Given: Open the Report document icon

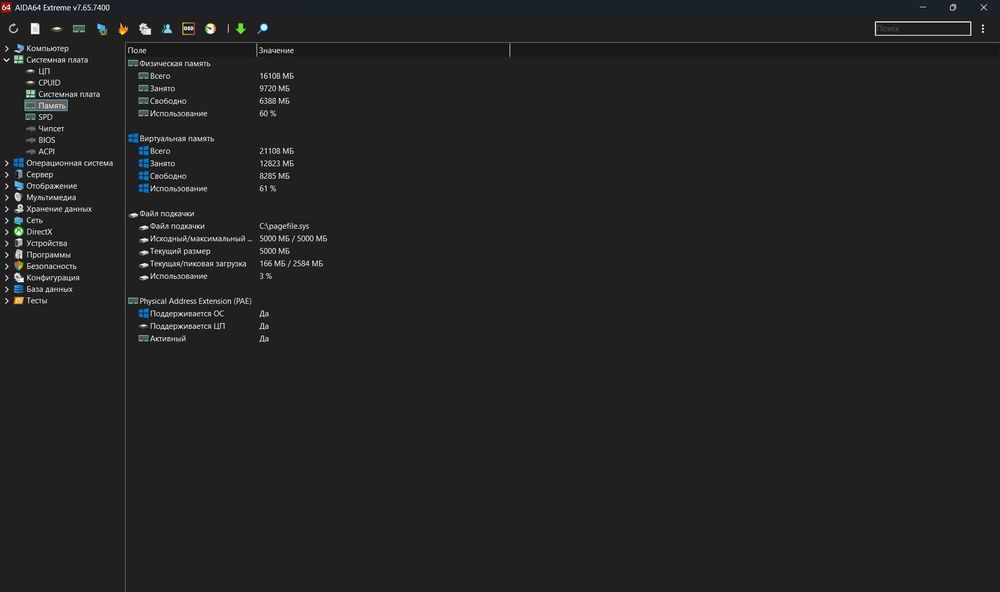Looking at the screenshot, I should pos(35,29).
